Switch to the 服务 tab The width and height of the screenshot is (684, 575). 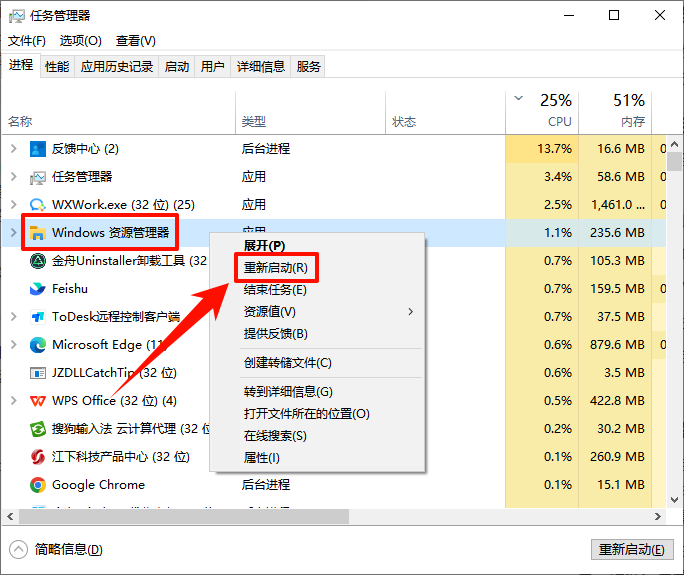coord(308,67)
